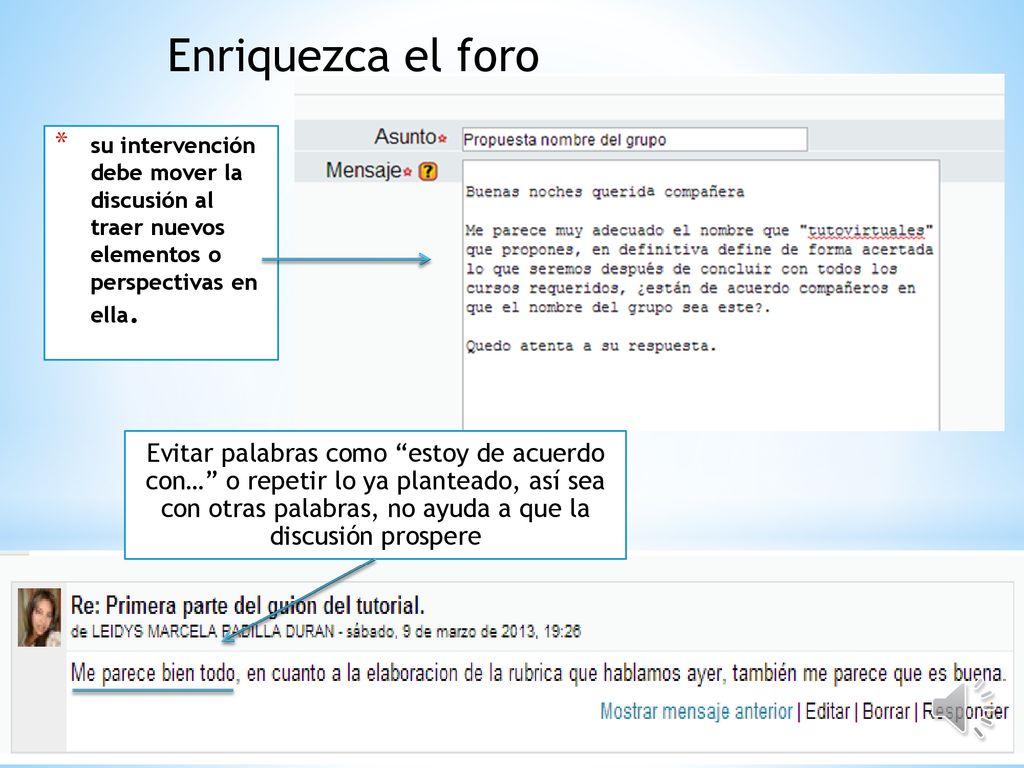The image size is (1024, 768).
Task: Click the slide title Enriquezca el foro
Action: 353,56
